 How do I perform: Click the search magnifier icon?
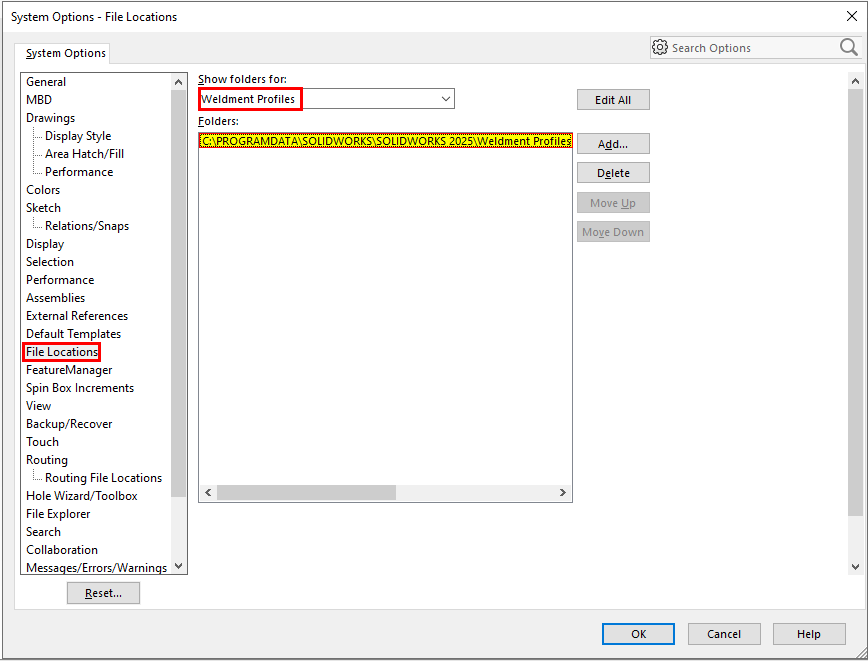(x=848, y=47)
